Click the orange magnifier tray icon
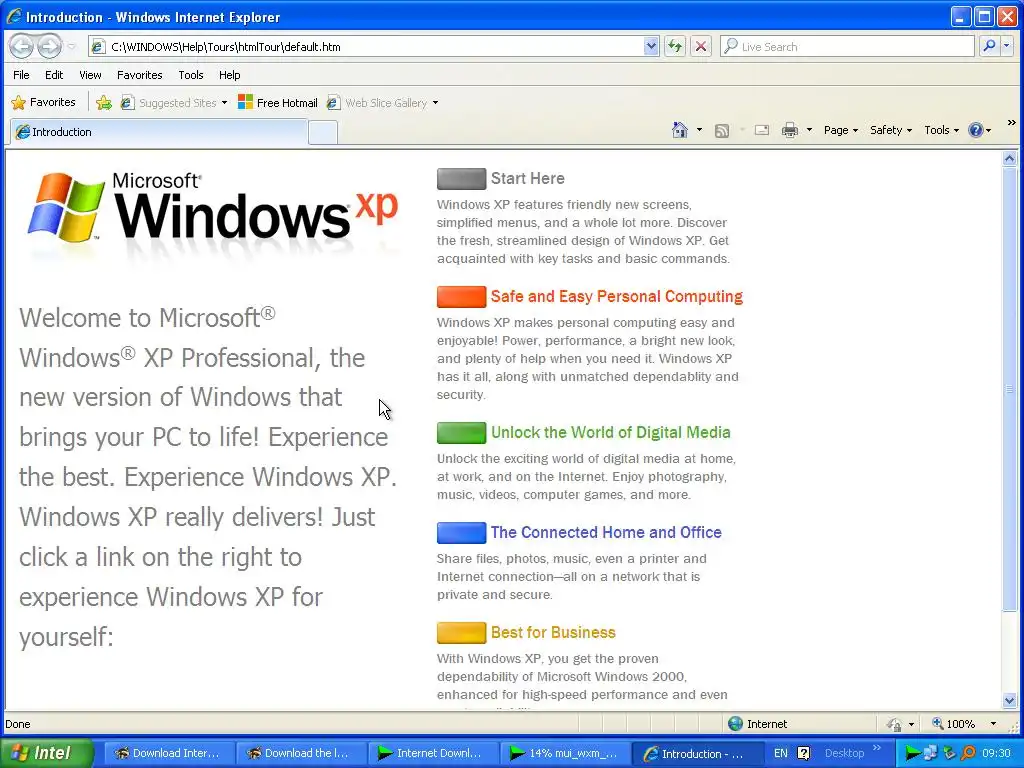Image resolution: width=1024 pixels, height=768 pixels. (968, 753)
